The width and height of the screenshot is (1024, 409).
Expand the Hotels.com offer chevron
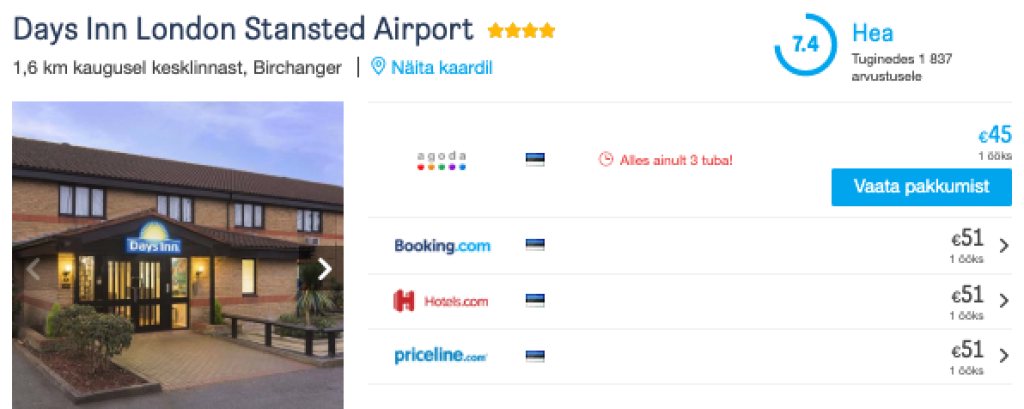[1004, 300]
